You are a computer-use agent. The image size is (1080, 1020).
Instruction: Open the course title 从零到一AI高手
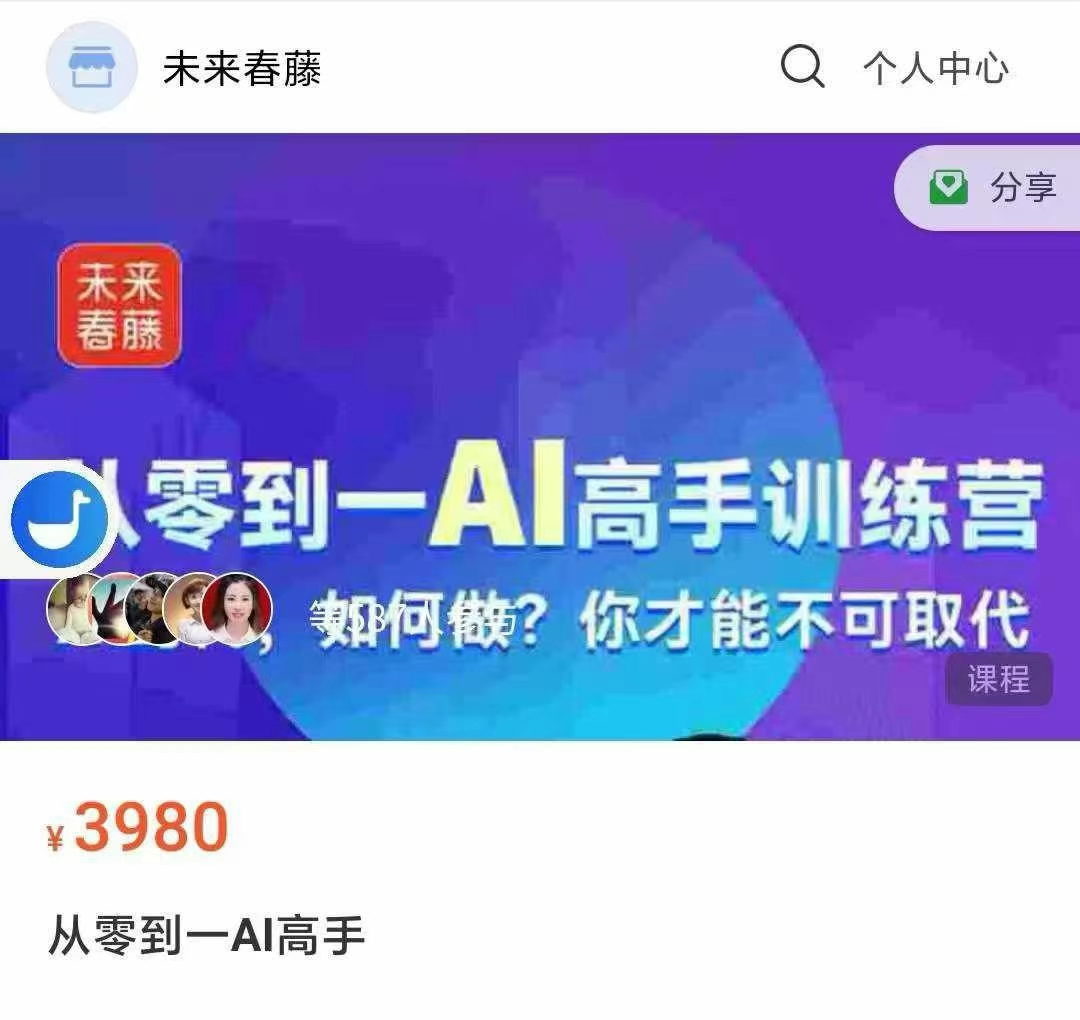[207, 936]
